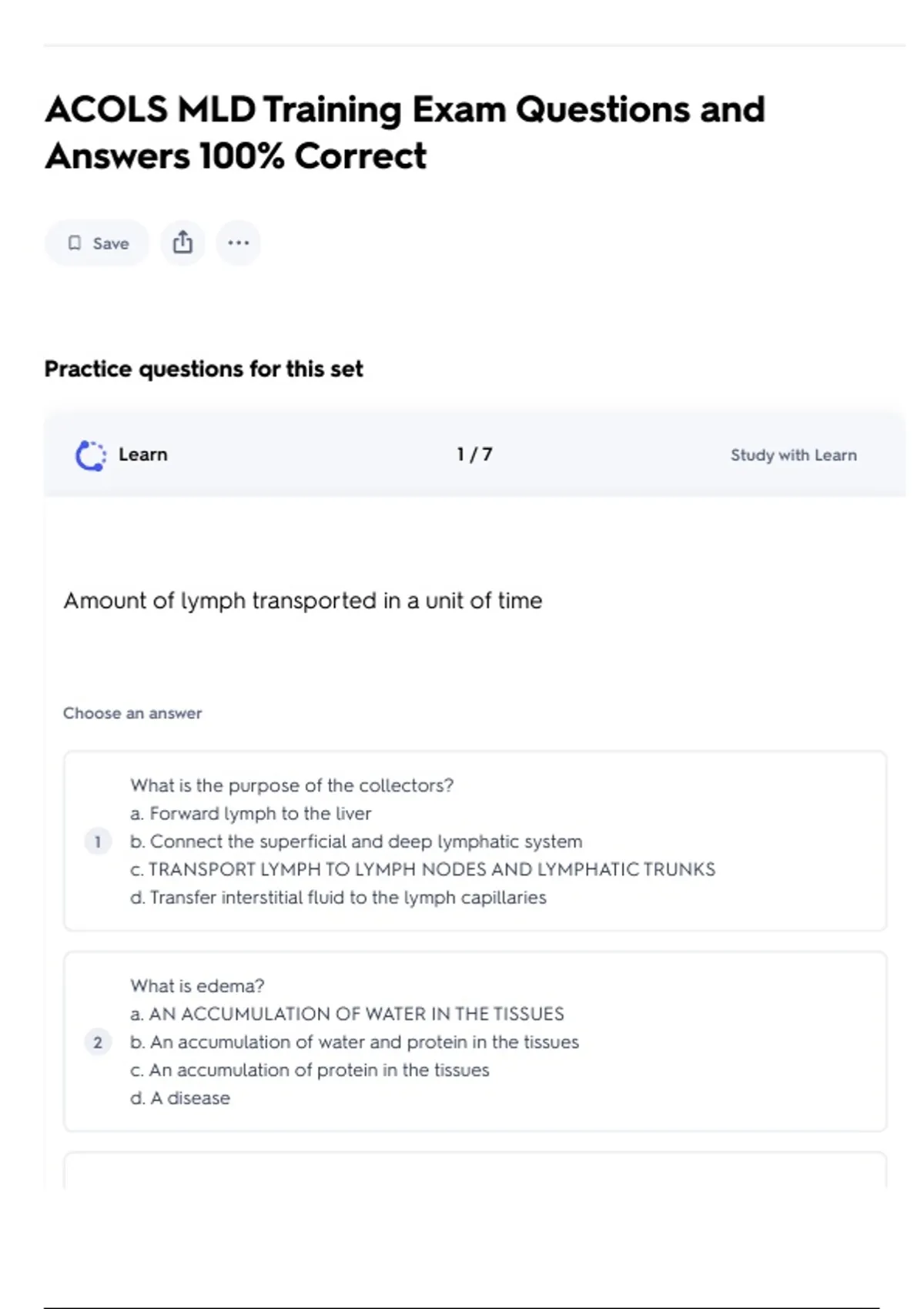Open the three-dot more options menu
Image resolution: width=924 pixels, height=1309 pixels.
point(238,243)
